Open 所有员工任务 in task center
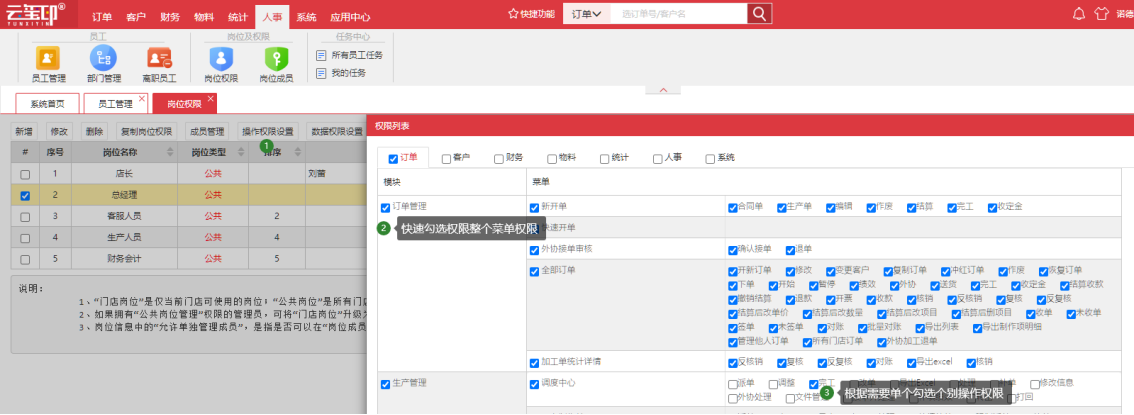Screen dimensions: 1134x415 (x=350, y=55)
